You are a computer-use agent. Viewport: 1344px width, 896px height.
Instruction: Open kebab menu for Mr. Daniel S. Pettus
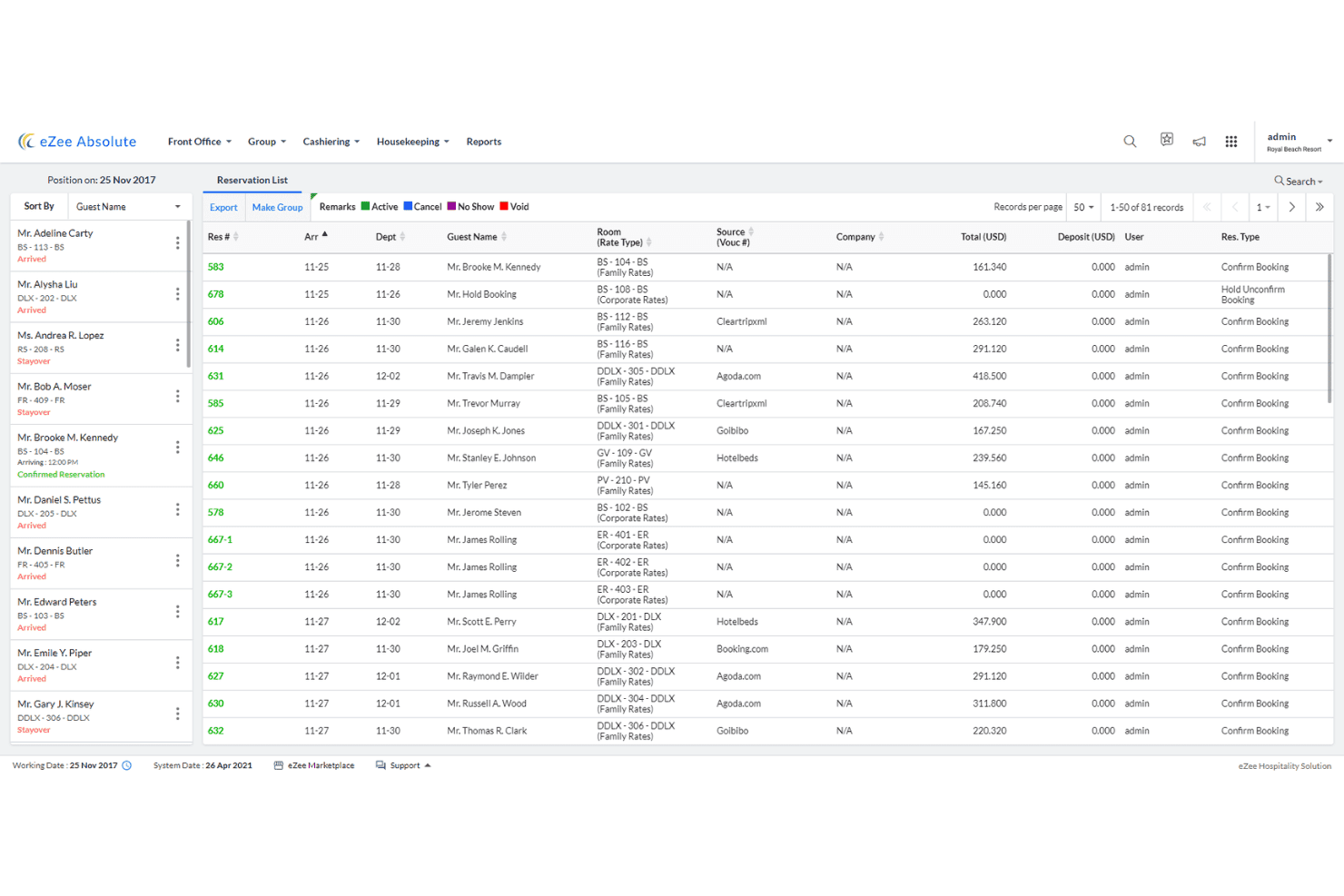click(177, 509)
